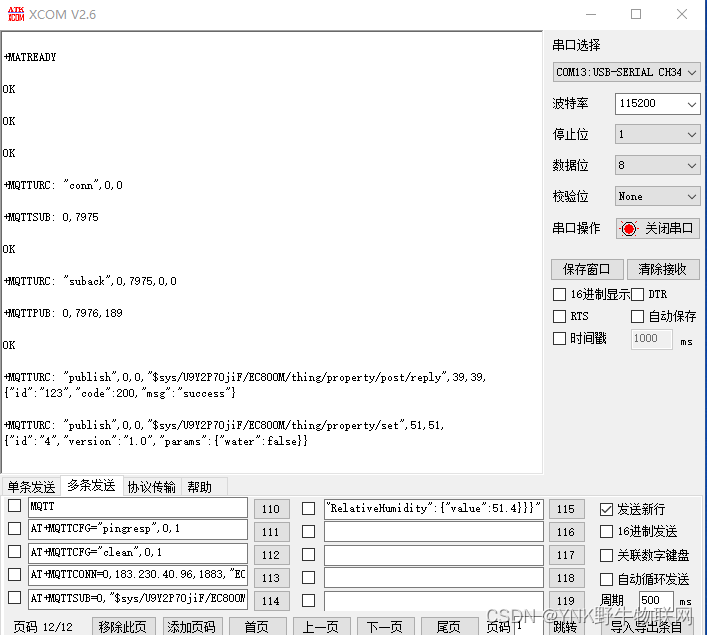Click the empty command field beside 118
This screenshot has height=635, width=707.
[x=434, y=578]
